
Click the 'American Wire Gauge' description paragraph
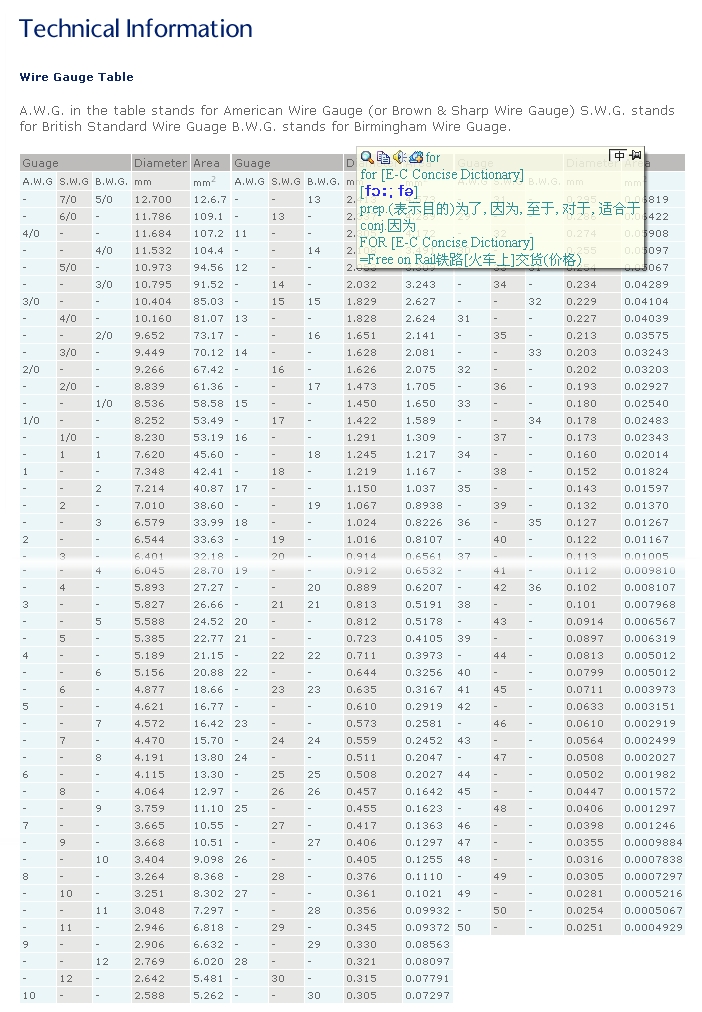pyautogui.click(x=347, y=119)
